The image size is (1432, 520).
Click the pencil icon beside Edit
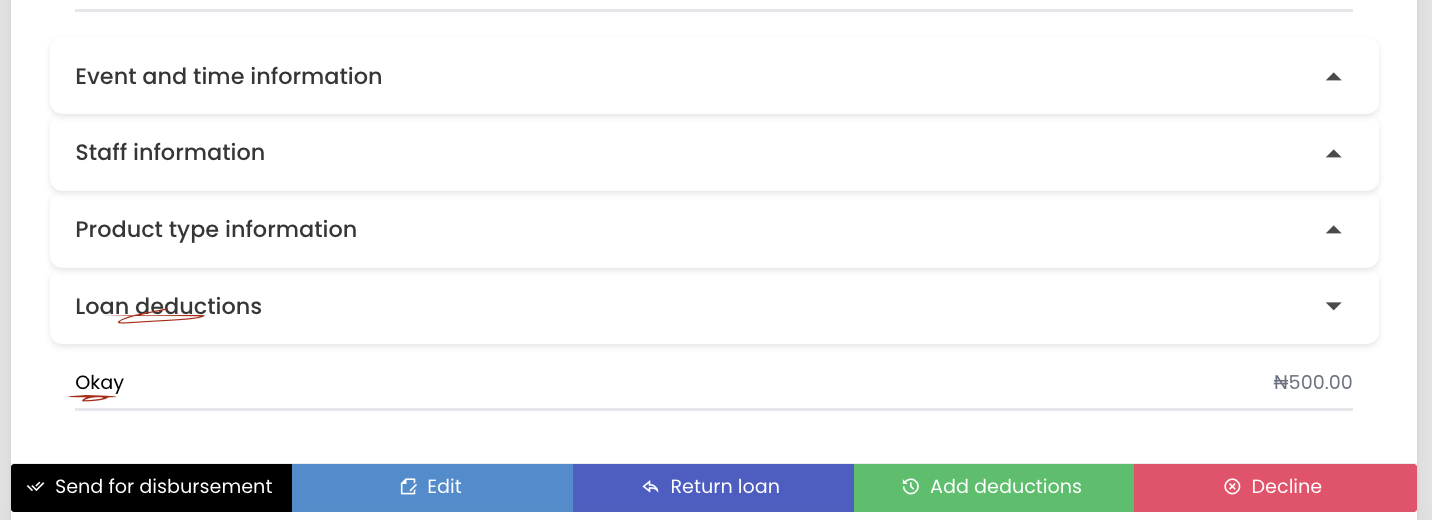tap(408, 487)
